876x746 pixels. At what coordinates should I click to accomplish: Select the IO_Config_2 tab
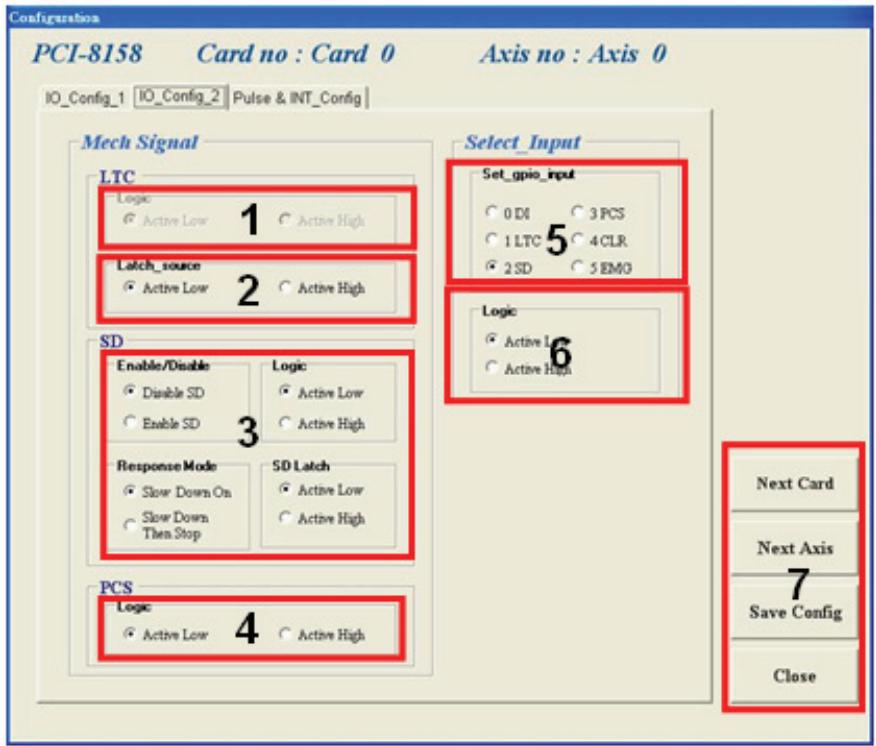(x=180, y=97)
